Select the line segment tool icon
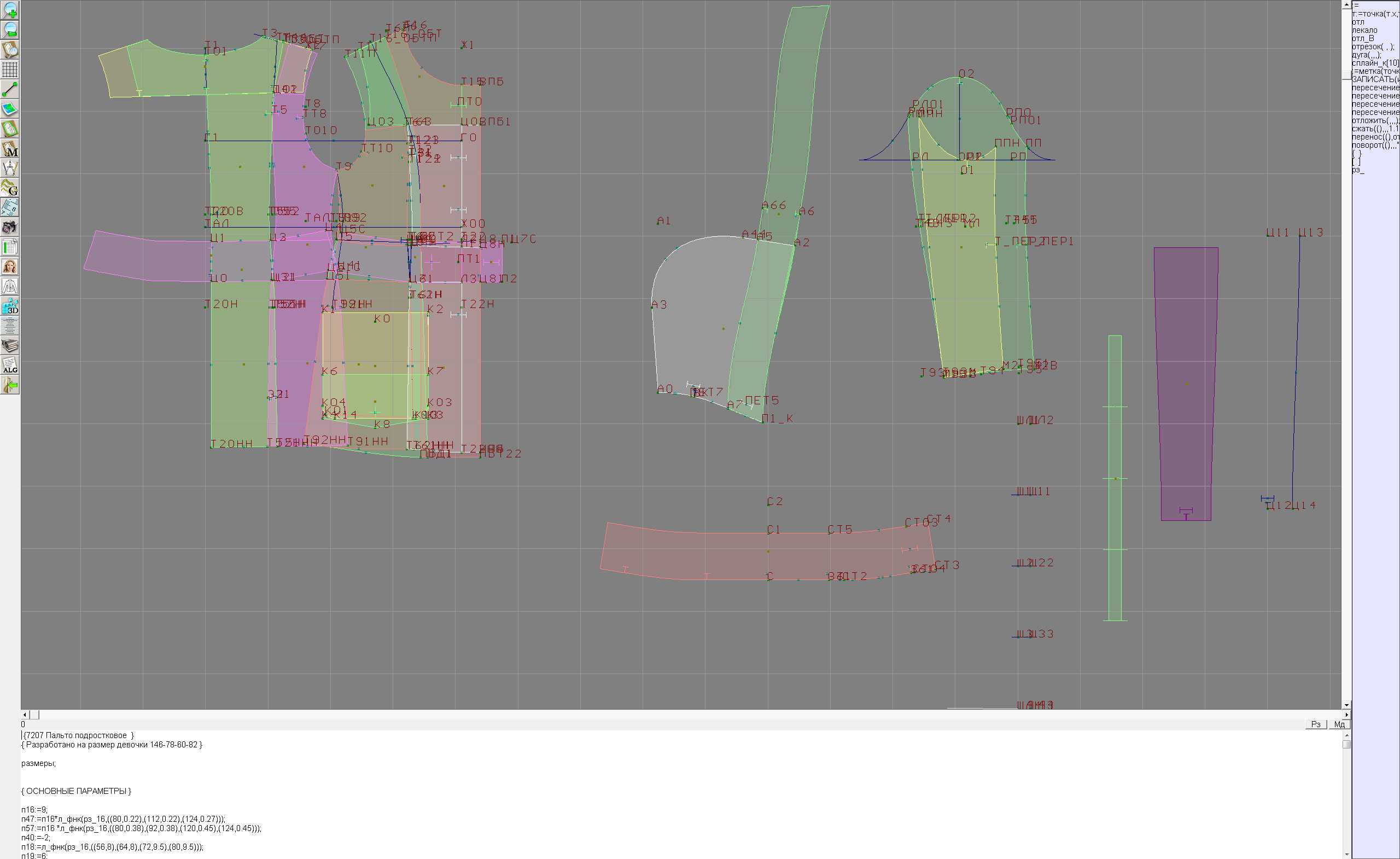This screenshot has height=859, width=1400. tap(10, 89)
